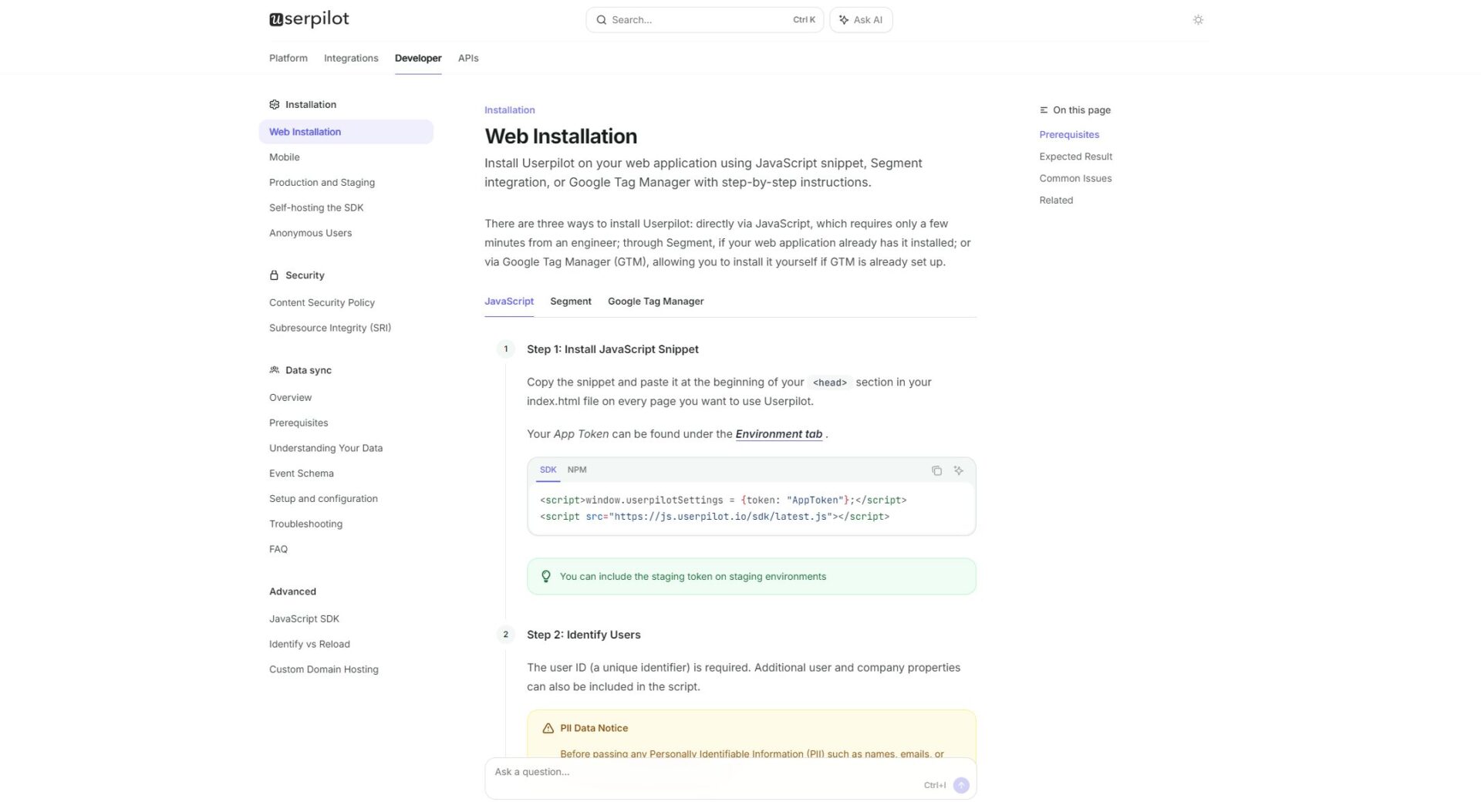This screenshot has height=812, width=1481.
Task: Click the Userpilot logo
Action: click(x=309, y=19)
